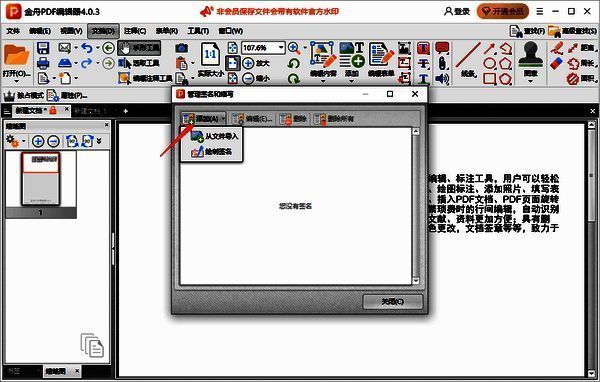600x382 pixels.
Task: Click the paperclip attach file icon
Action: point(442,63)
